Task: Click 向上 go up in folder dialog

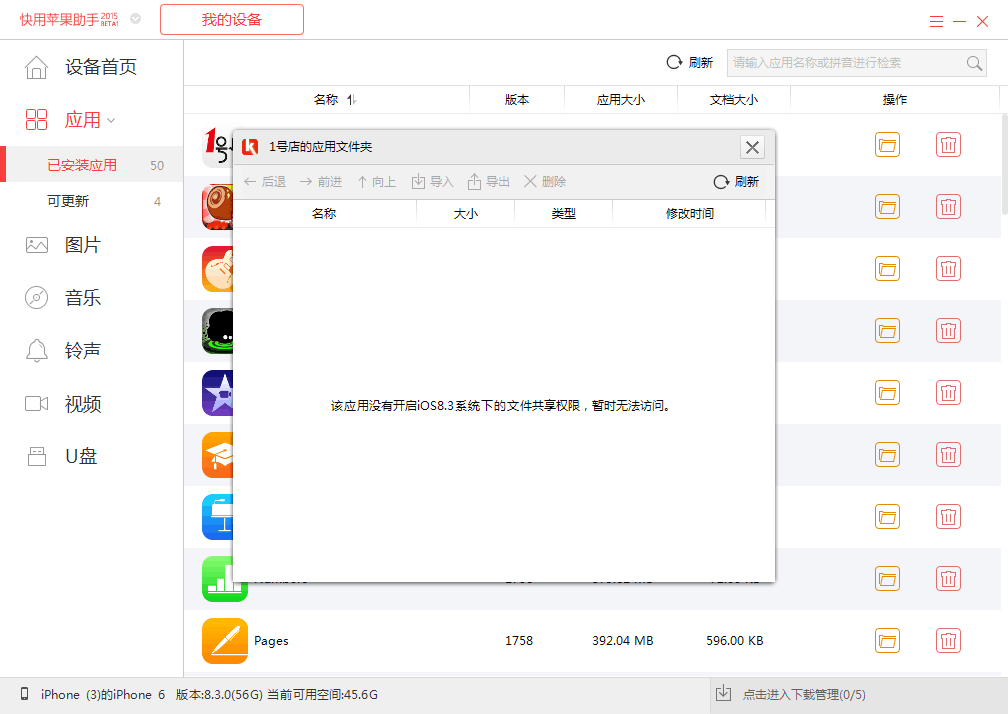Action: click(377, 182)
